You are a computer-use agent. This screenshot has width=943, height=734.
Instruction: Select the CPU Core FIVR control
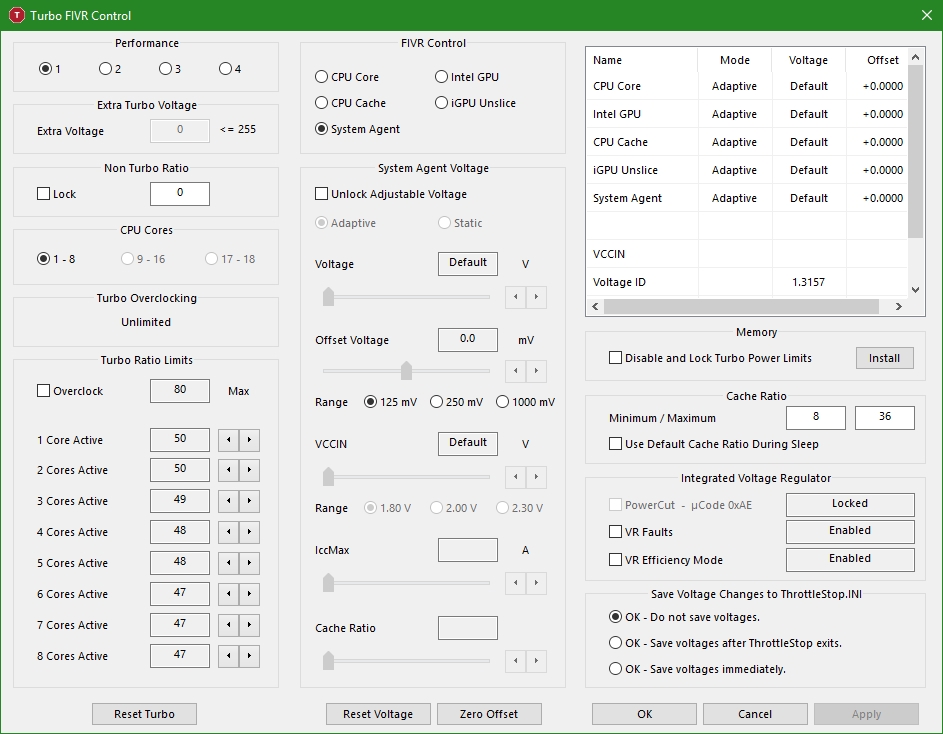click(x=347, y=77)
